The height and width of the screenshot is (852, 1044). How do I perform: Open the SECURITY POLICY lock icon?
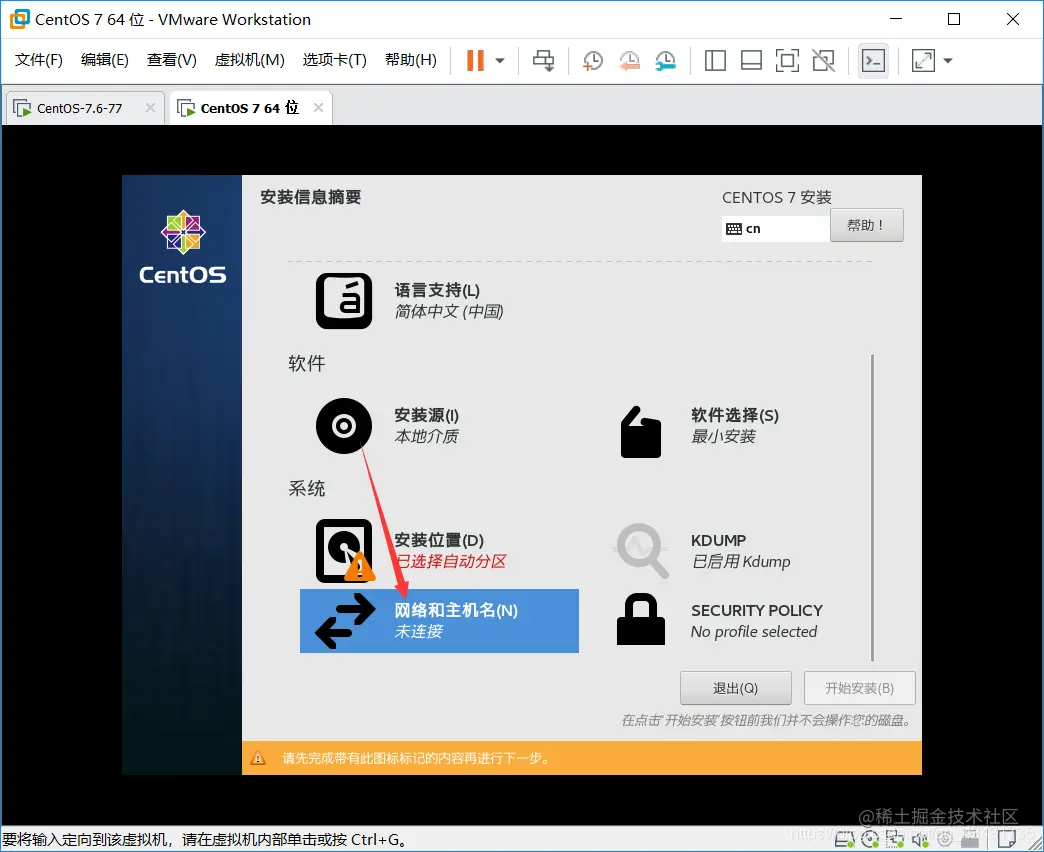(641, 619)
